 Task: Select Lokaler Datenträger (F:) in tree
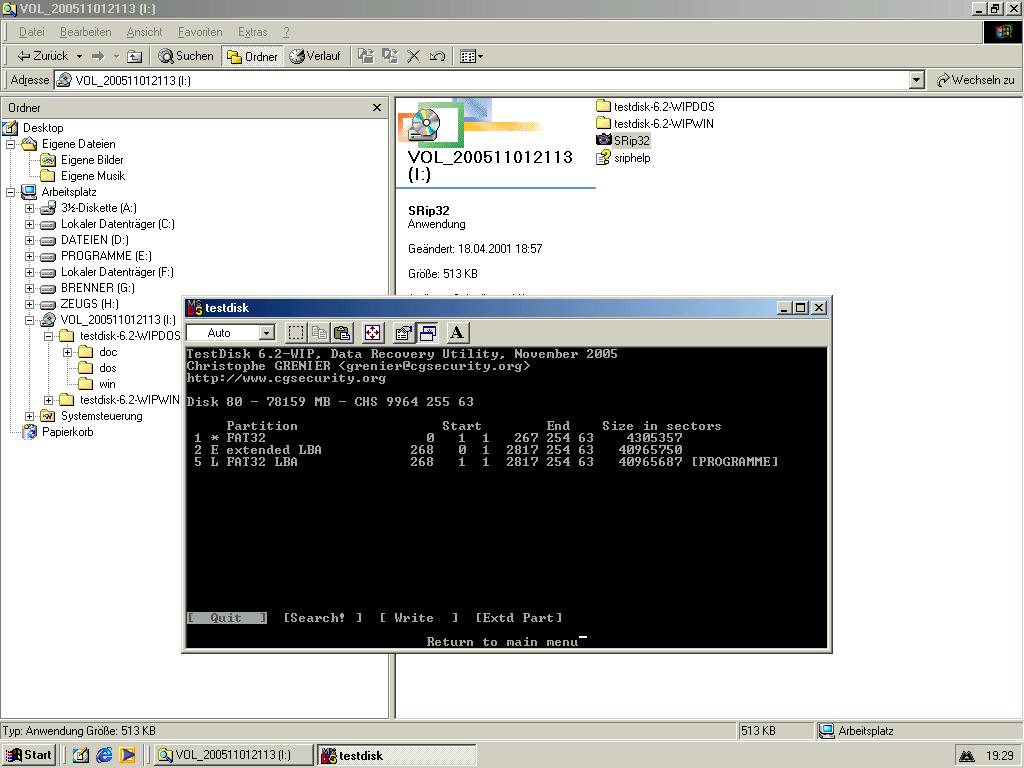pyautogui.click(x=117, y=272)
